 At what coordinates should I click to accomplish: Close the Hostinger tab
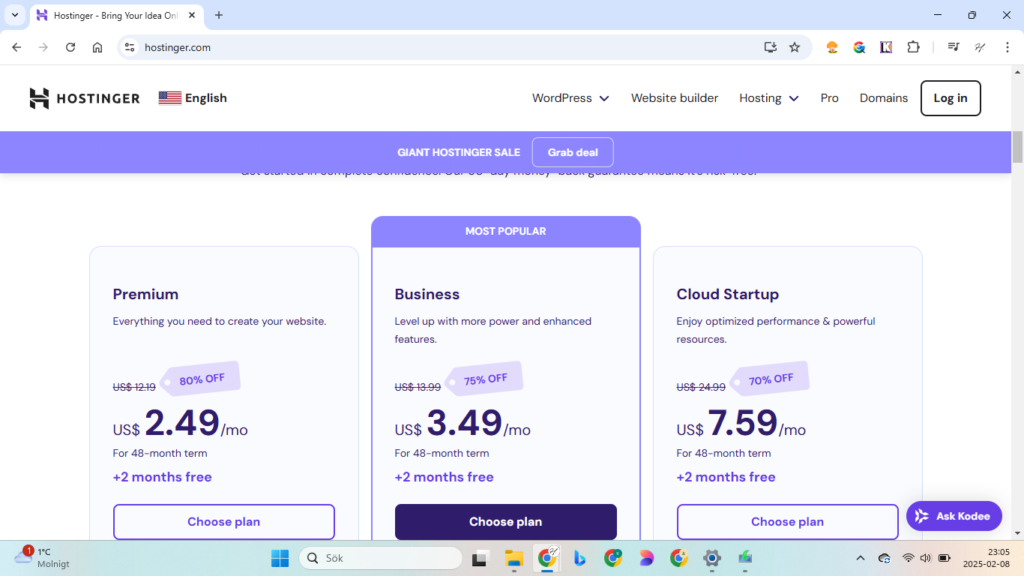pyautogui.click(x=192, y=15)
